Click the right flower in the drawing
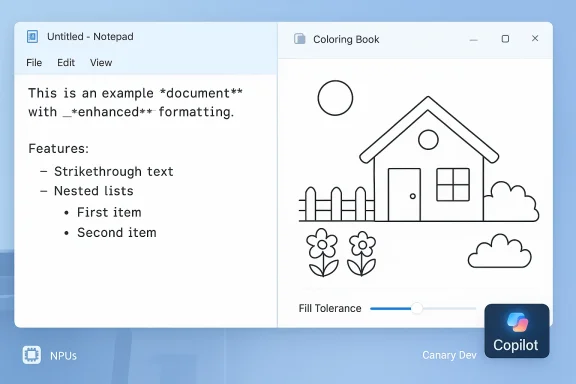The image size is (576, 384). [362, 254]
